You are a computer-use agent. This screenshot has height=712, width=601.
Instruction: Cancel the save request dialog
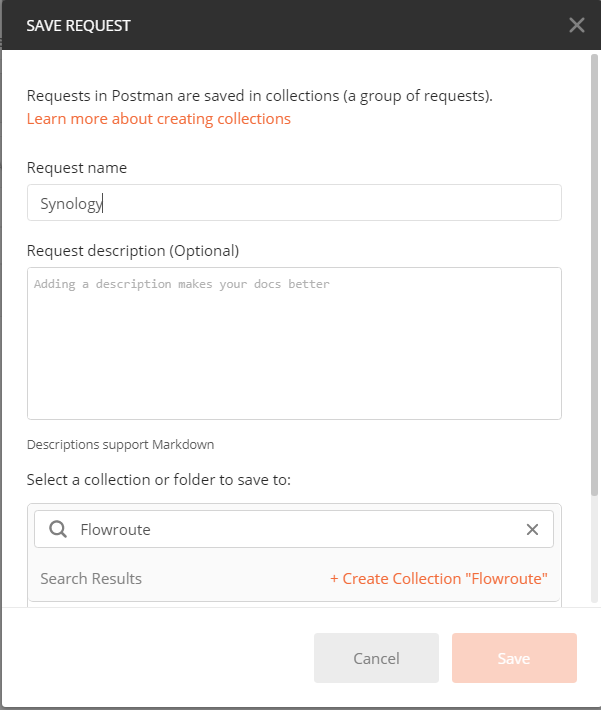click(x=376, y=658)
